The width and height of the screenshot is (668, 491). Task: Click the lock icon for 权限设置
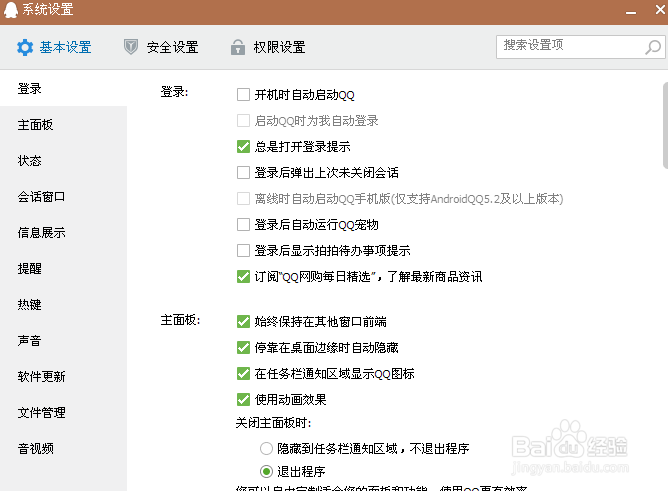[238, 47]
